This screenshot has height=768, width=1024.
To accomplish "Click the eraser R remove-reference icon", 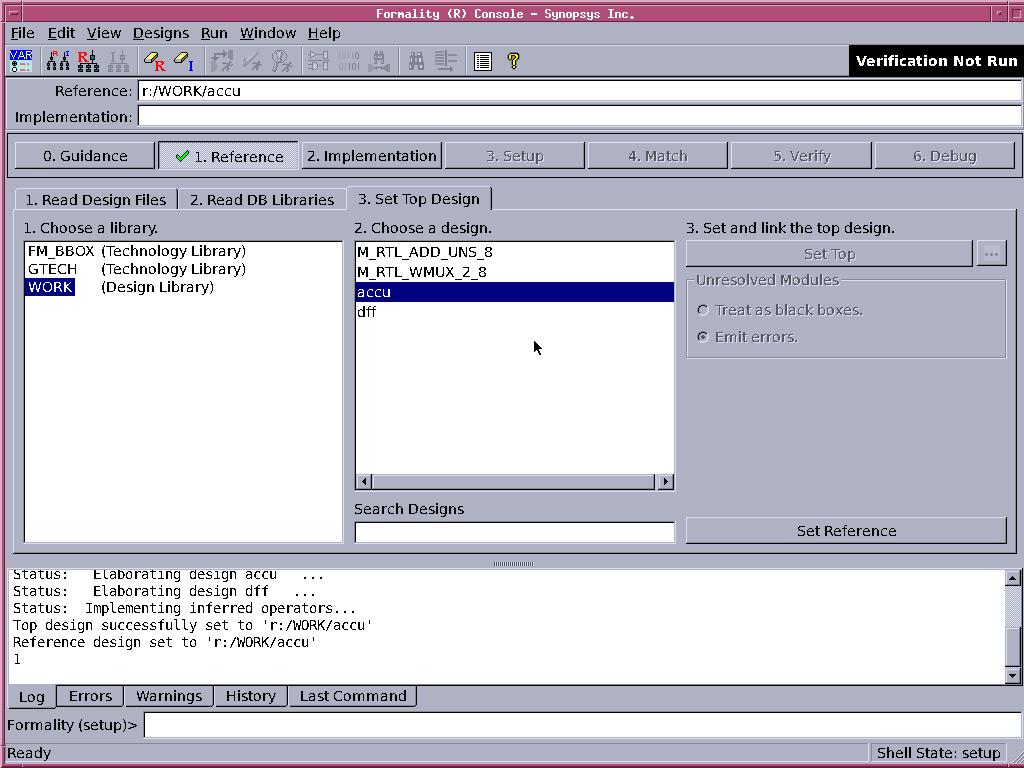I will (155, 61).
